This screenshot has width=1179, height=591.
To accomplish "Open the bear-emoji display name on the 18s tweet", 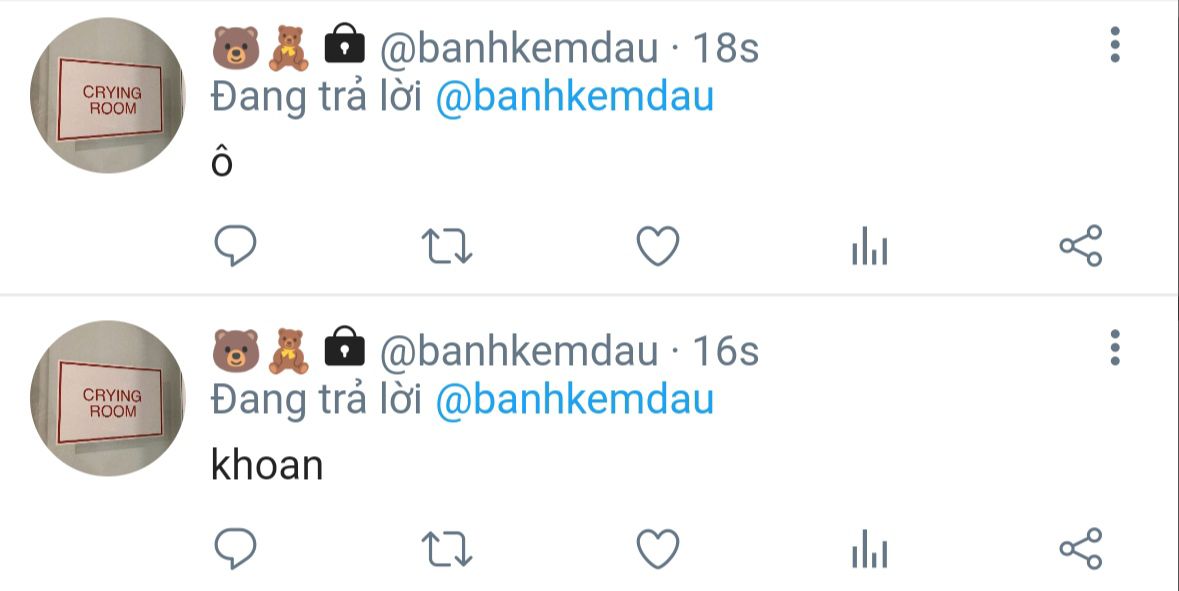I will (x=289, y=48).
